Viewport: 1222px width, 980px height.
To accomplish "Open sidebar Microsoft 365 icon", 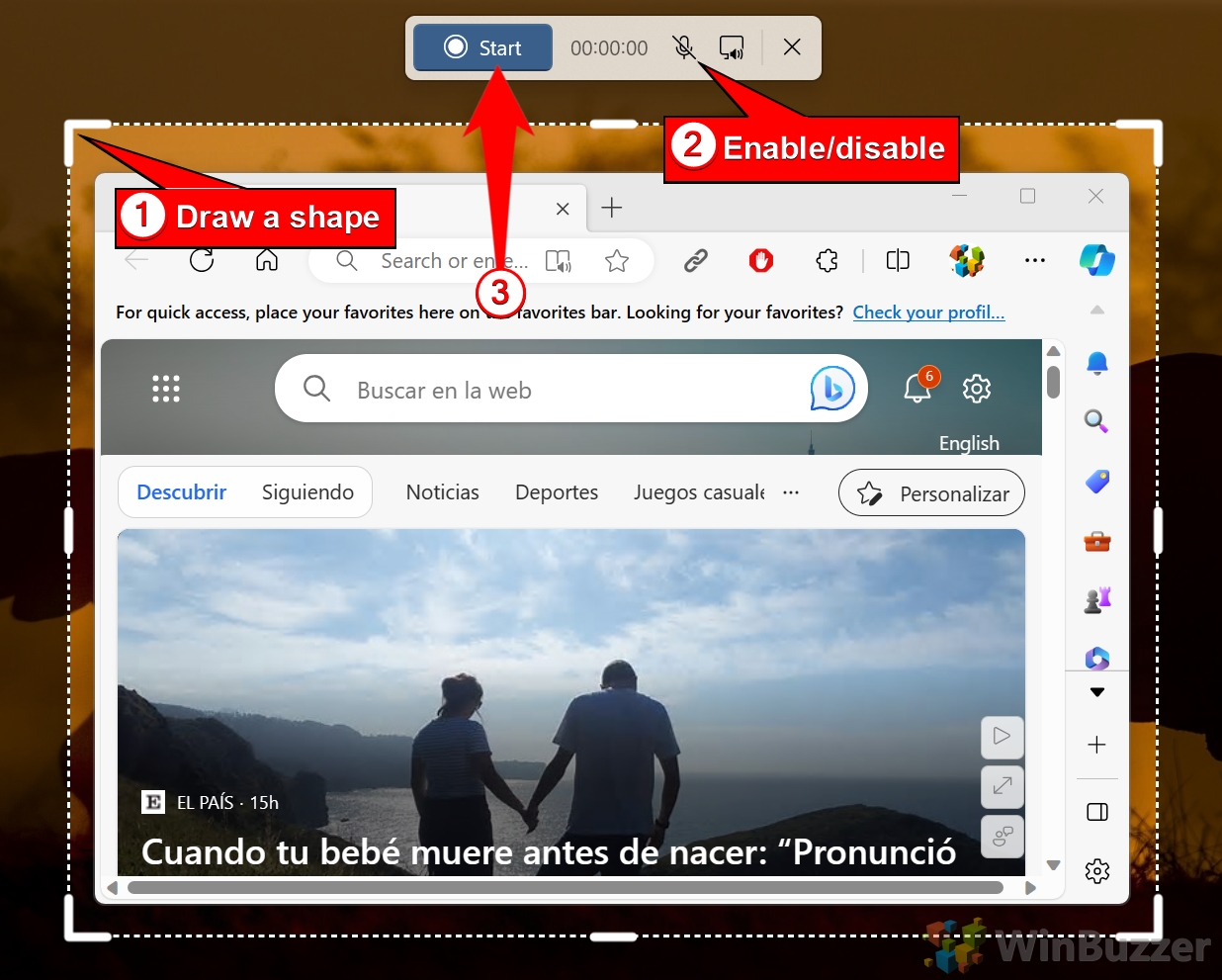I will [1097, 658].
